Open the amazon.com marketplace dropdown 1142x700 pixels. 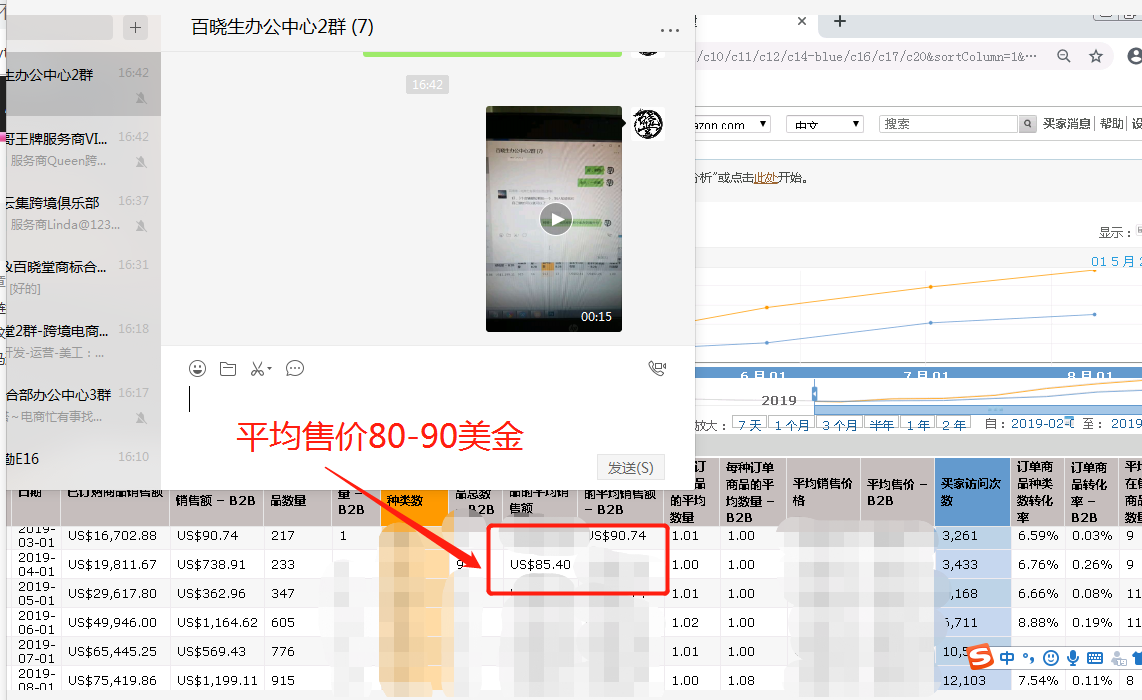[733, 124]
